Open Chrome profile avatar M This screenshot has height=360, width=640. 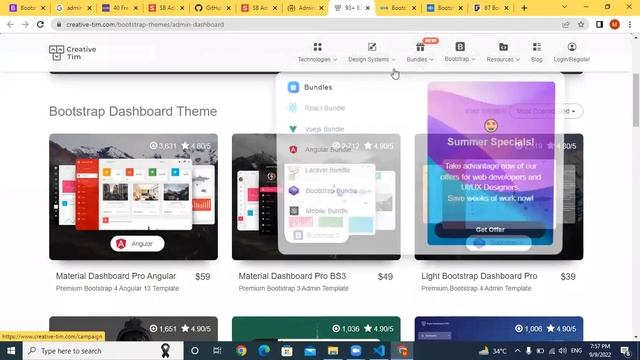(614, 24)
